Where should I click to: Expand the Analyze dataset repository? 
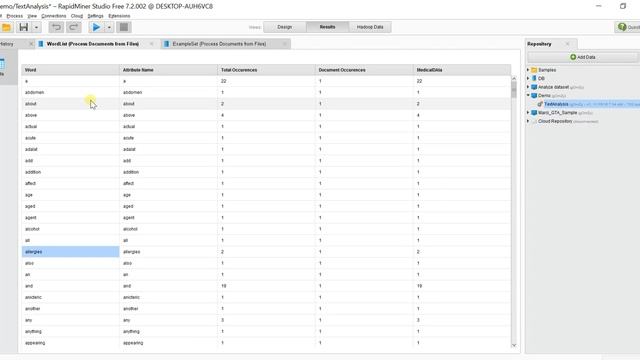tap(528, 87)
